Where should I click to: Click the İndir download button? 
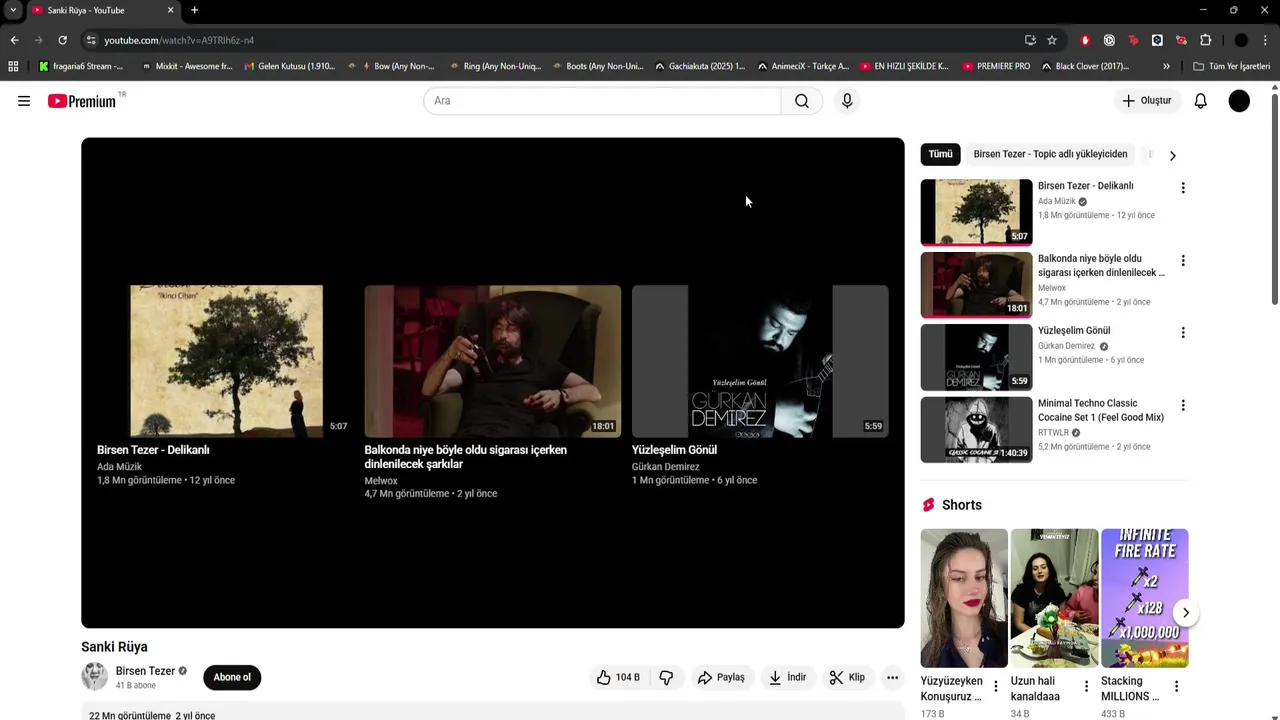(787, 677)
